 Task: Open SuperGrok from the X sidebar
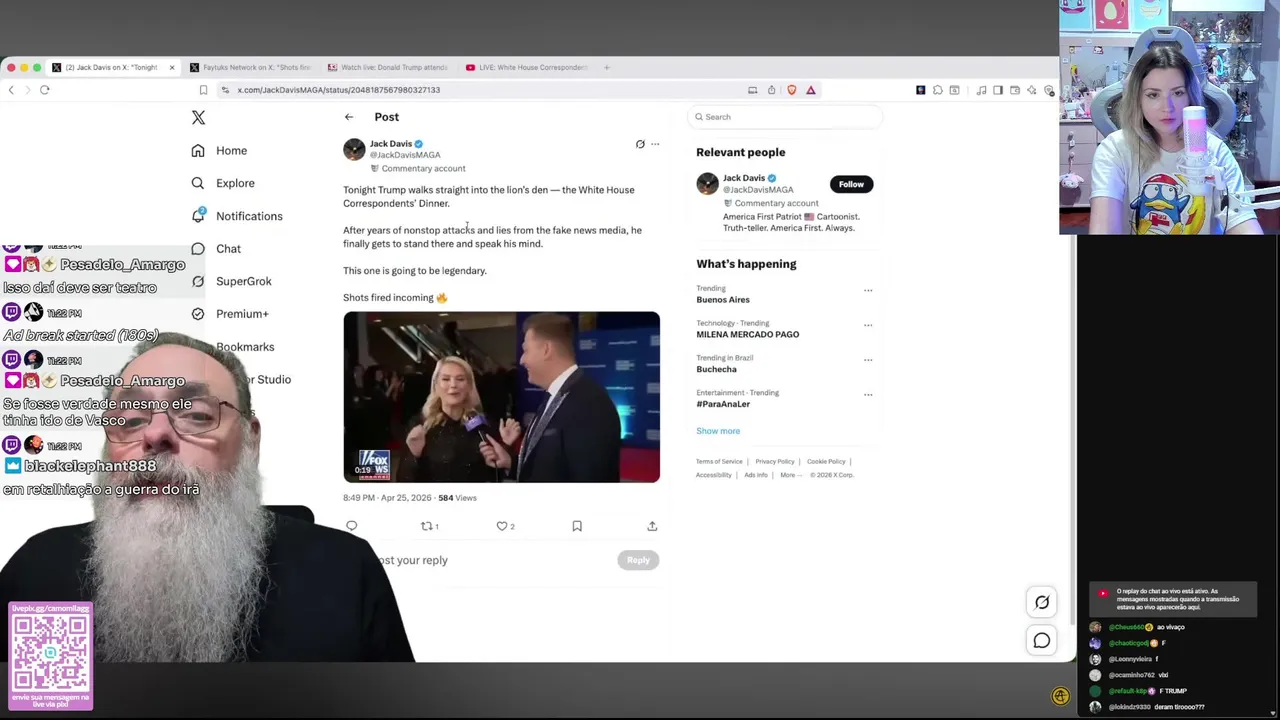tap(243, 281)
